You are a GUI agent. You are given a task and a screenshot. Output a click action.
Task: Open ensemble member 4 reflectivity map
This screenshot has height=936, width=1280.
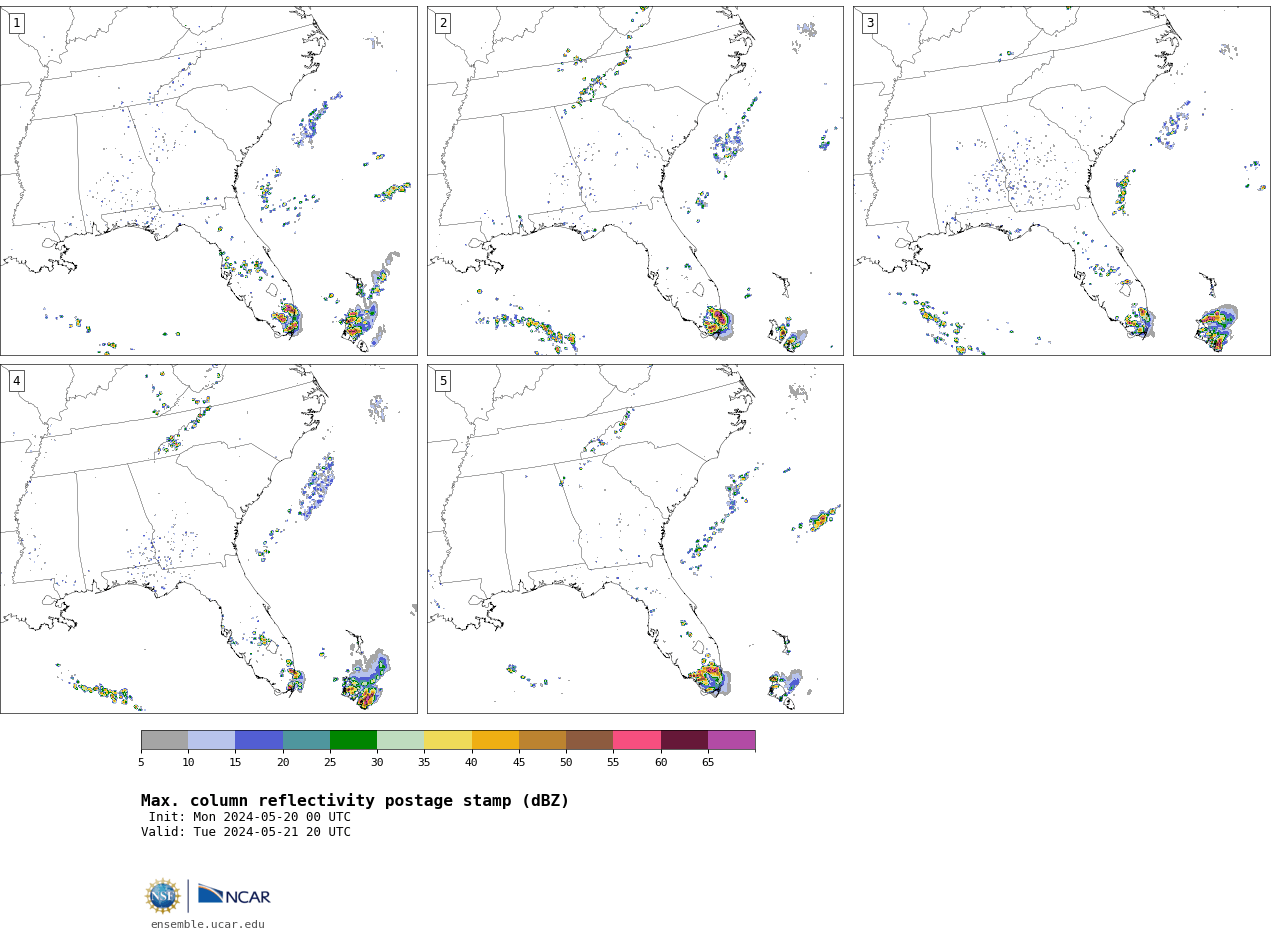[x=209, y=539]
